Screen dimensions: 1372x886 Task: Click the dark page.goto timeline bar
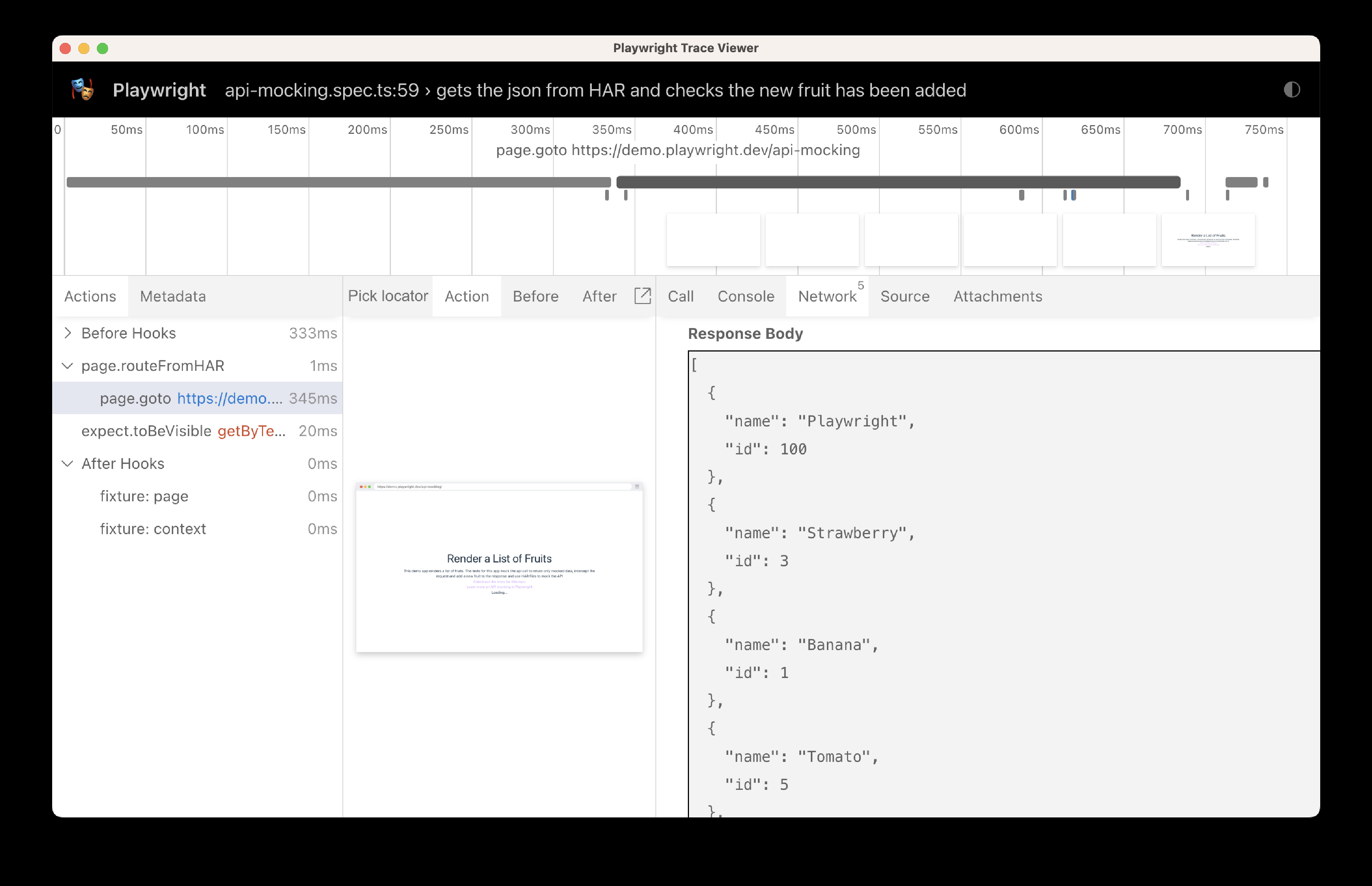898,182
